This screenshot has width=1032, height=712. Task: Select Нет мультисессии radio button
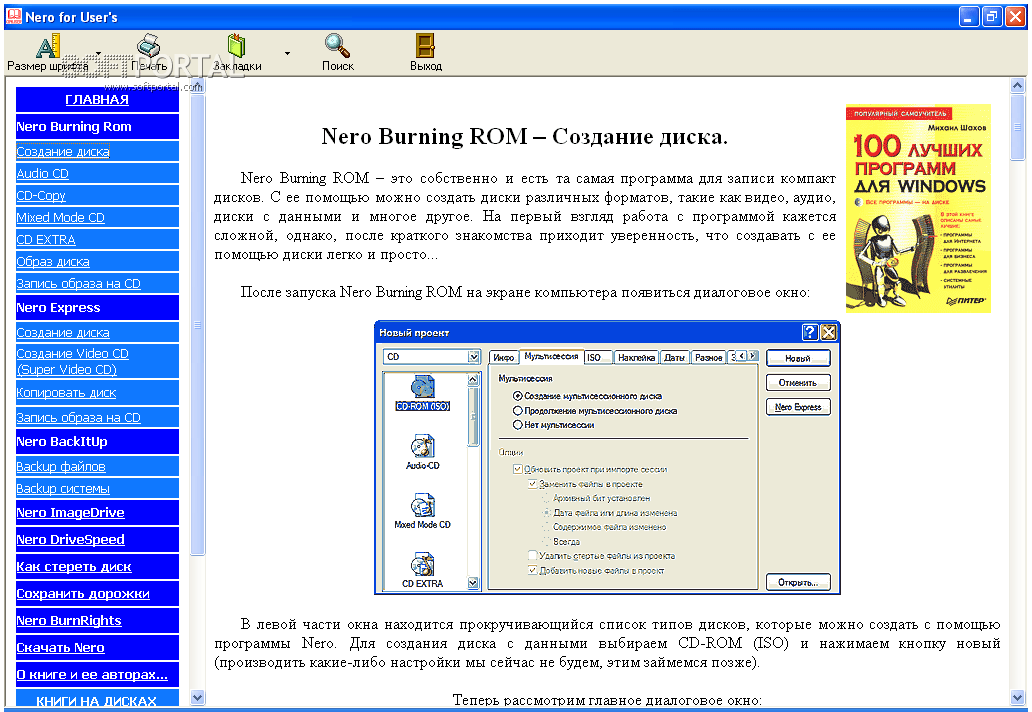click(517, 425)
